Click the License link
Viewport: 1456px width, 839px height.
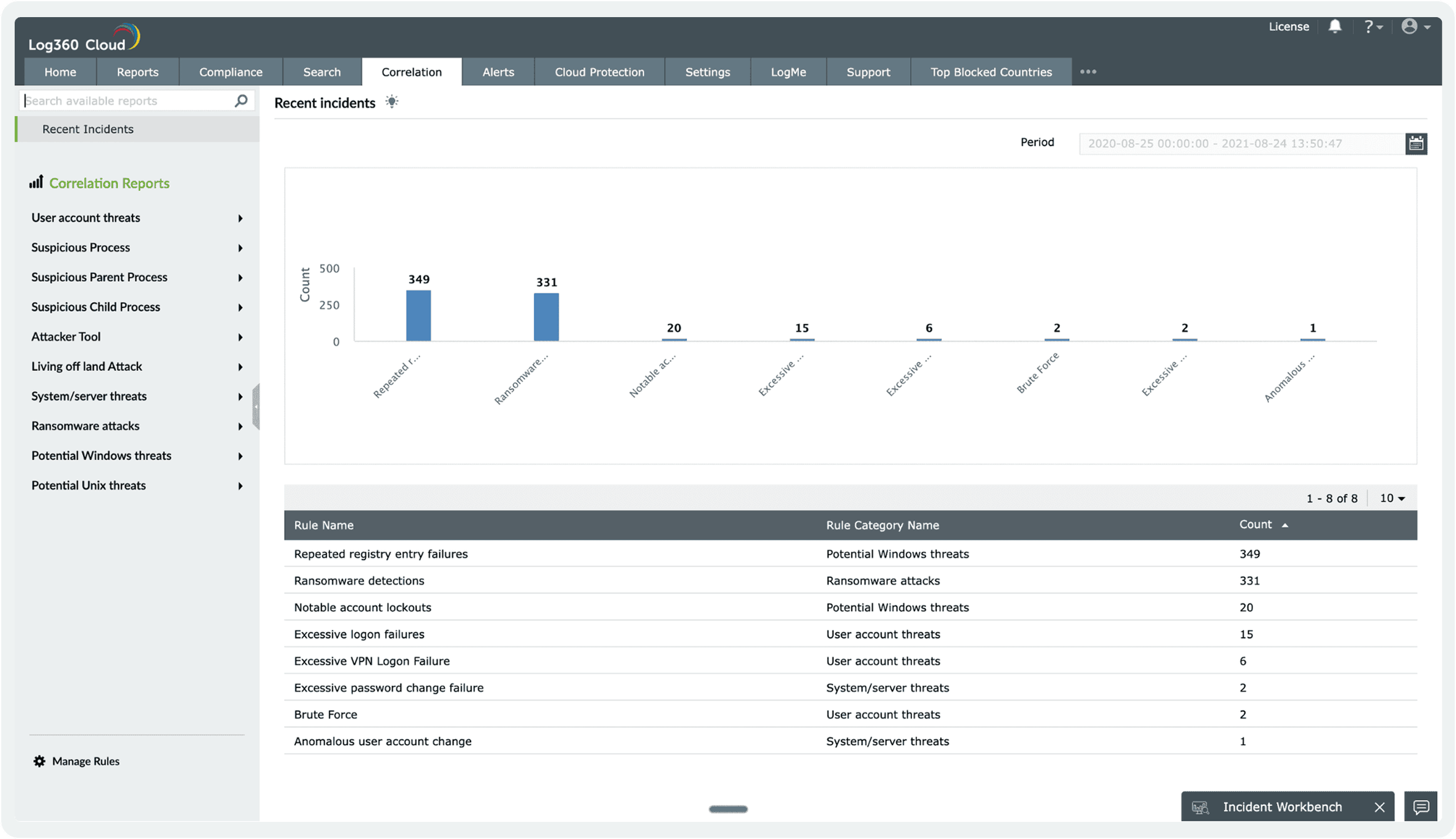coord(1289,26)
